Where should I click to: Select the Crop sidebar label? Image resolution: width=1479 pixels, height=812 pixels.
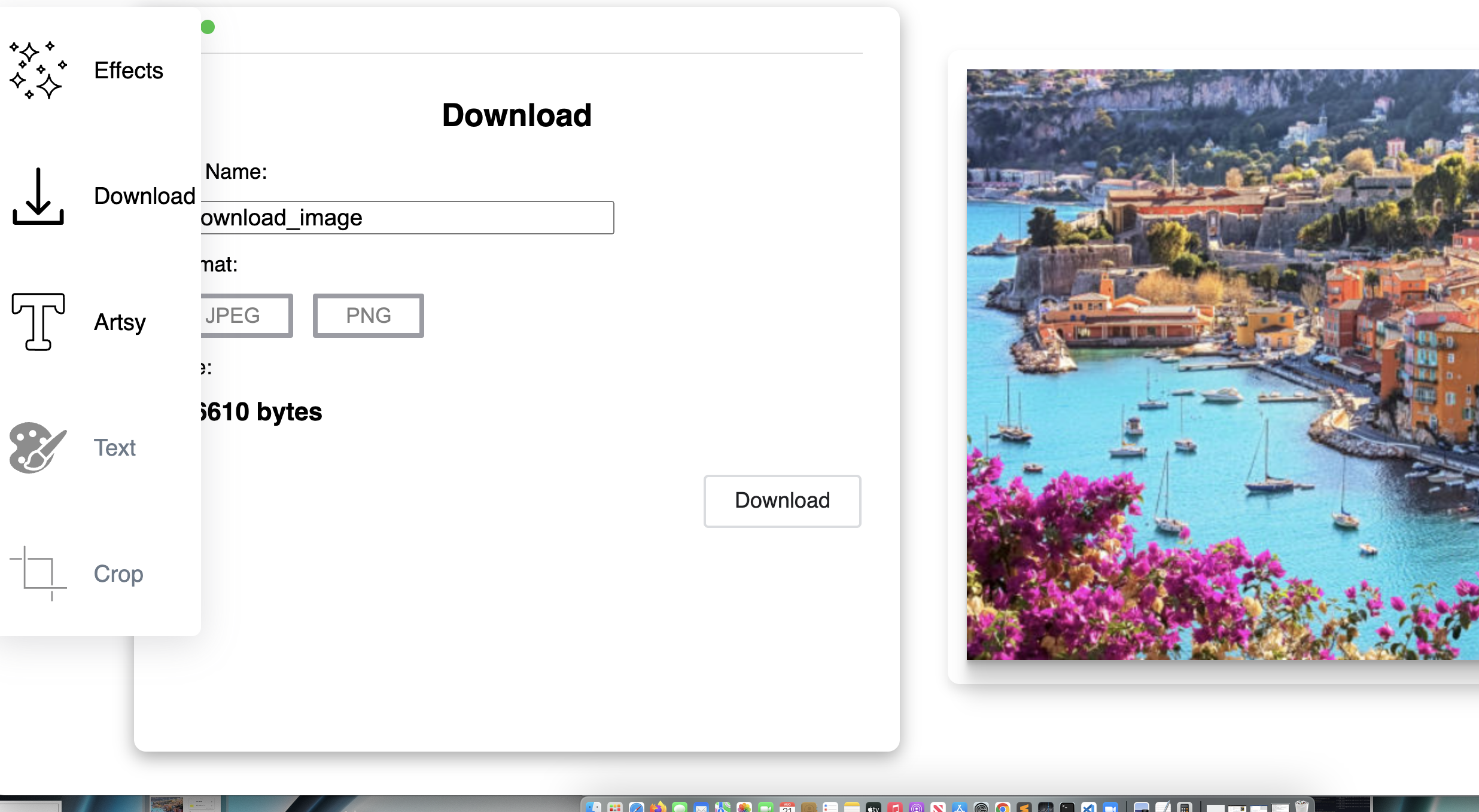(118, 574)
